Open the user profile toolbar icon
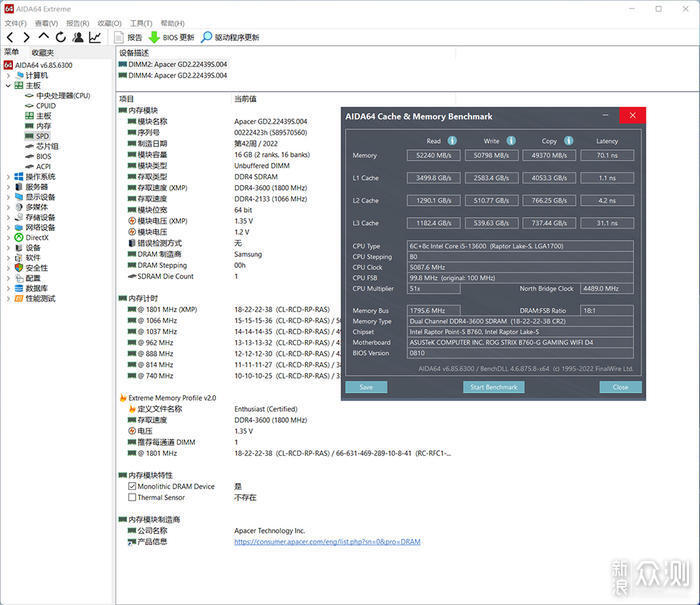This screenshot has height=605, width=700. point(78,38)
